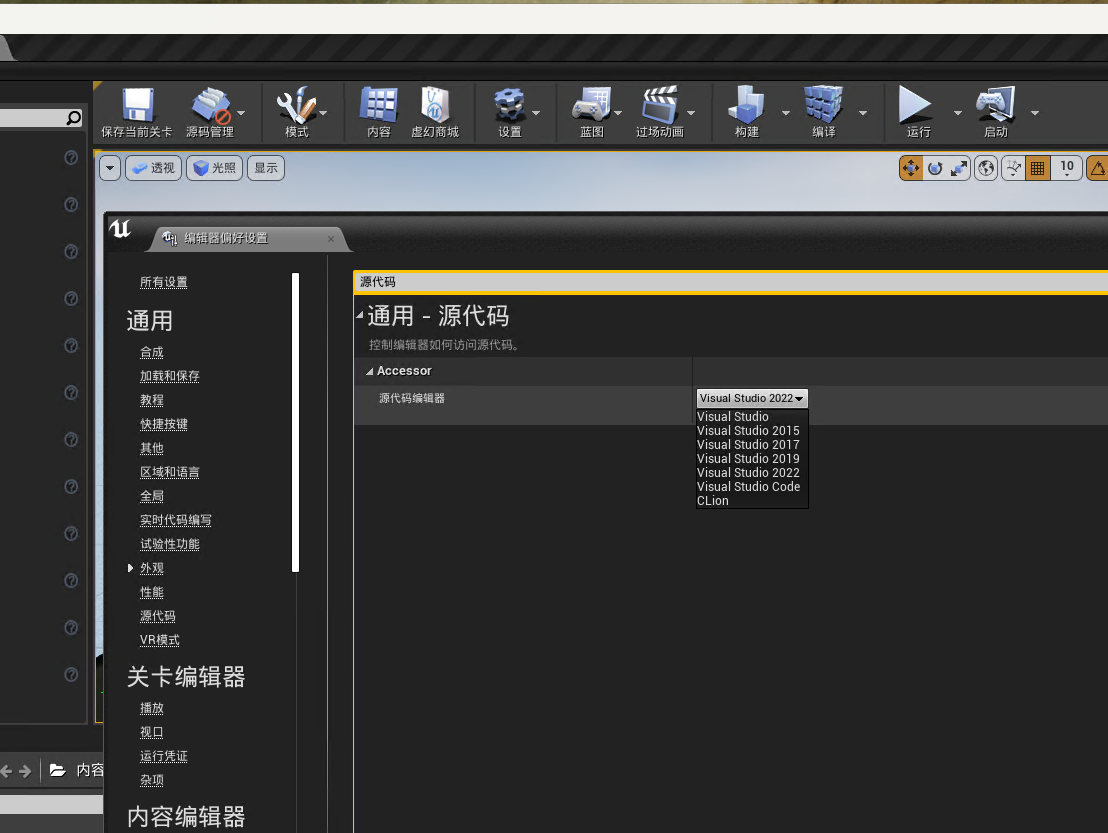Click the 所有设置 (All Settings) link

pyautogui.click(x=163, y=281)
